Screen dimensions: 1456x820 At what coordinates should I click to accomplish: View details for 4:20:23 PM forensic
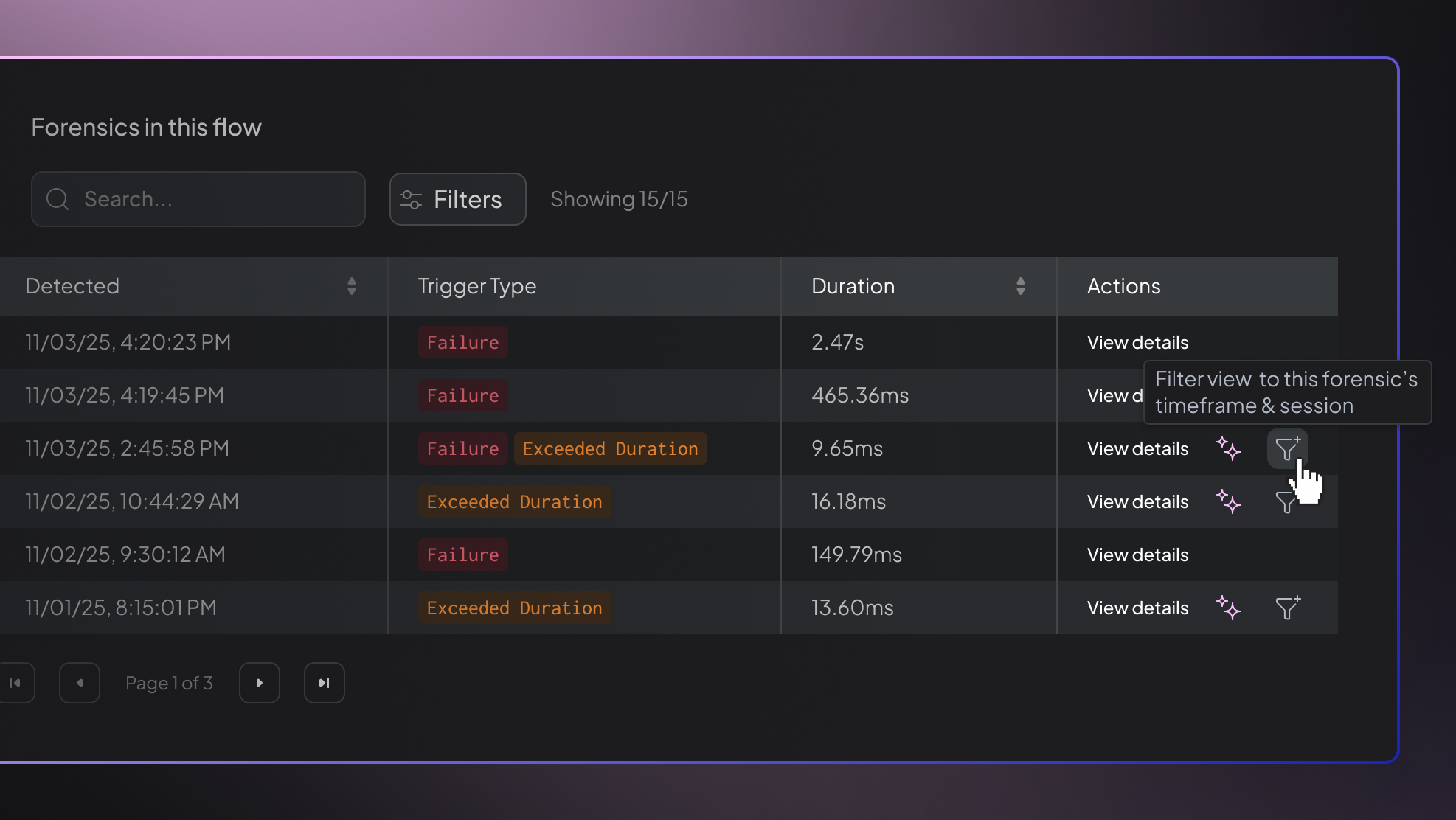[x=1137, y=342]
